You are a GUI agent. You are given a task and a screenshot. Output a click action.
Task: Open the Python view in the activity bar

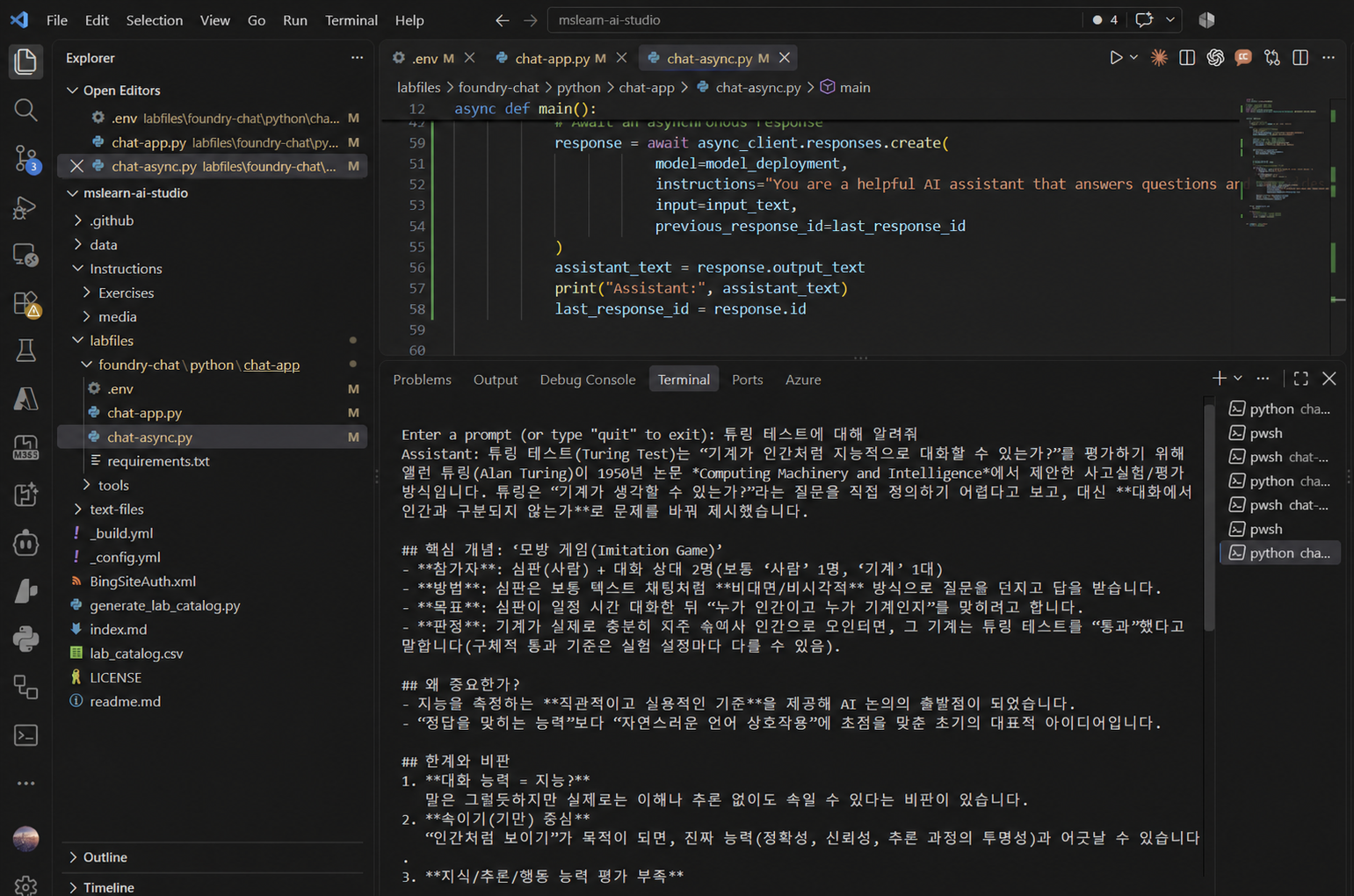click(x=25, y=639)
